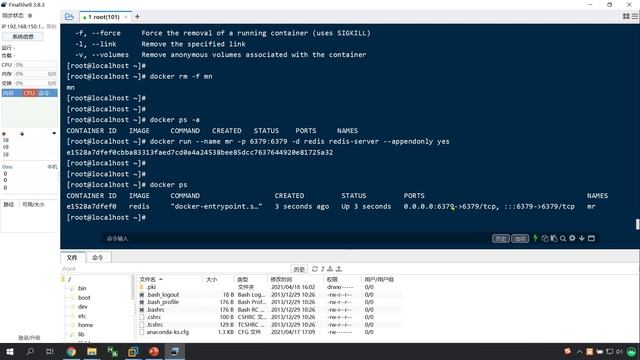The image size is (640, 360).
Task: Open the network interface dropdown arrow
Action: [x=54, y=133]
